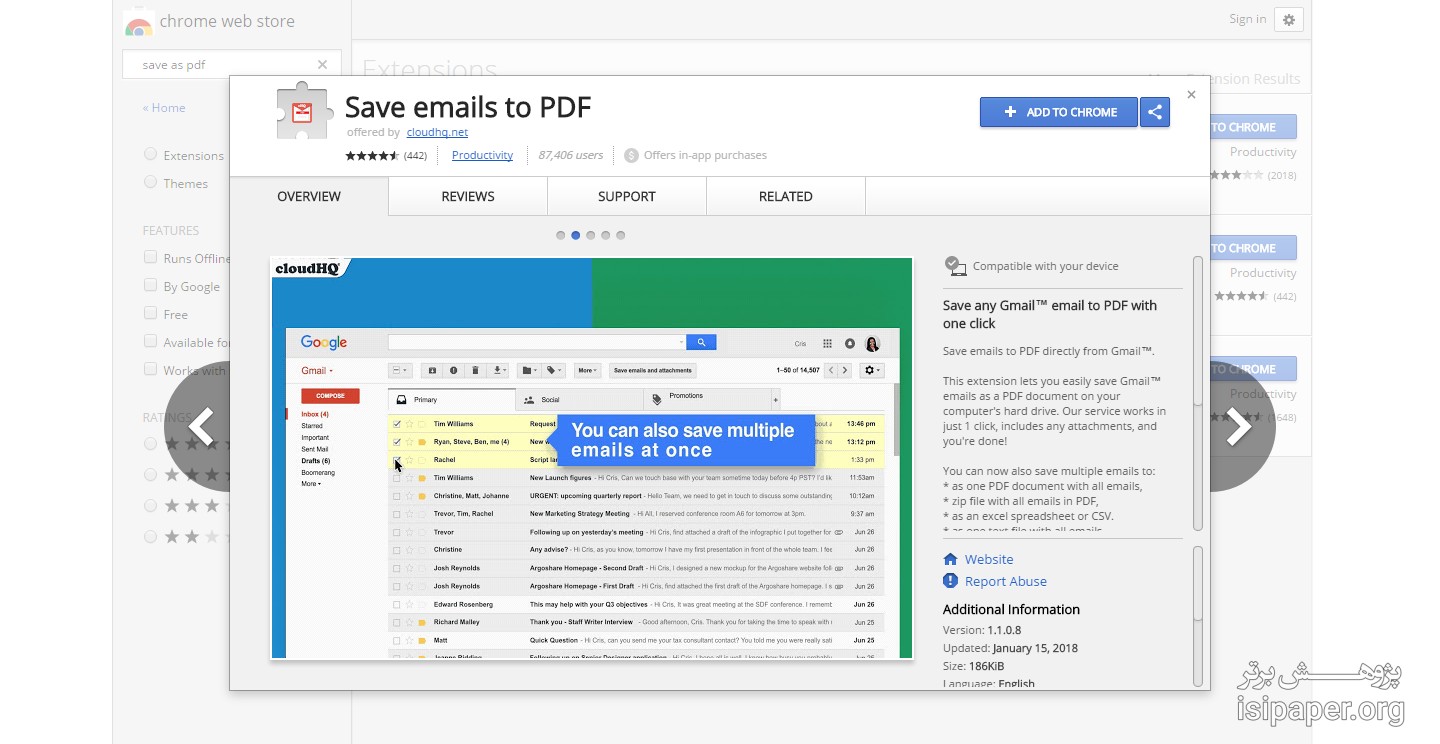1440x744 pixels.
Task: Select the Extensions radio button
Action: 150,154
